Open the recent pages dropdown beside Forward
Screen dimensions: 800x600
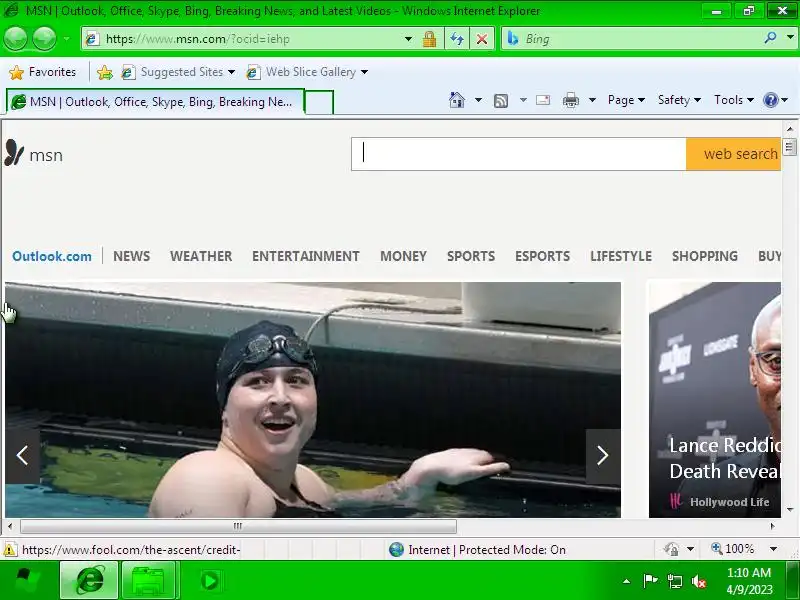pyautogui.click(x=66, y=39)
